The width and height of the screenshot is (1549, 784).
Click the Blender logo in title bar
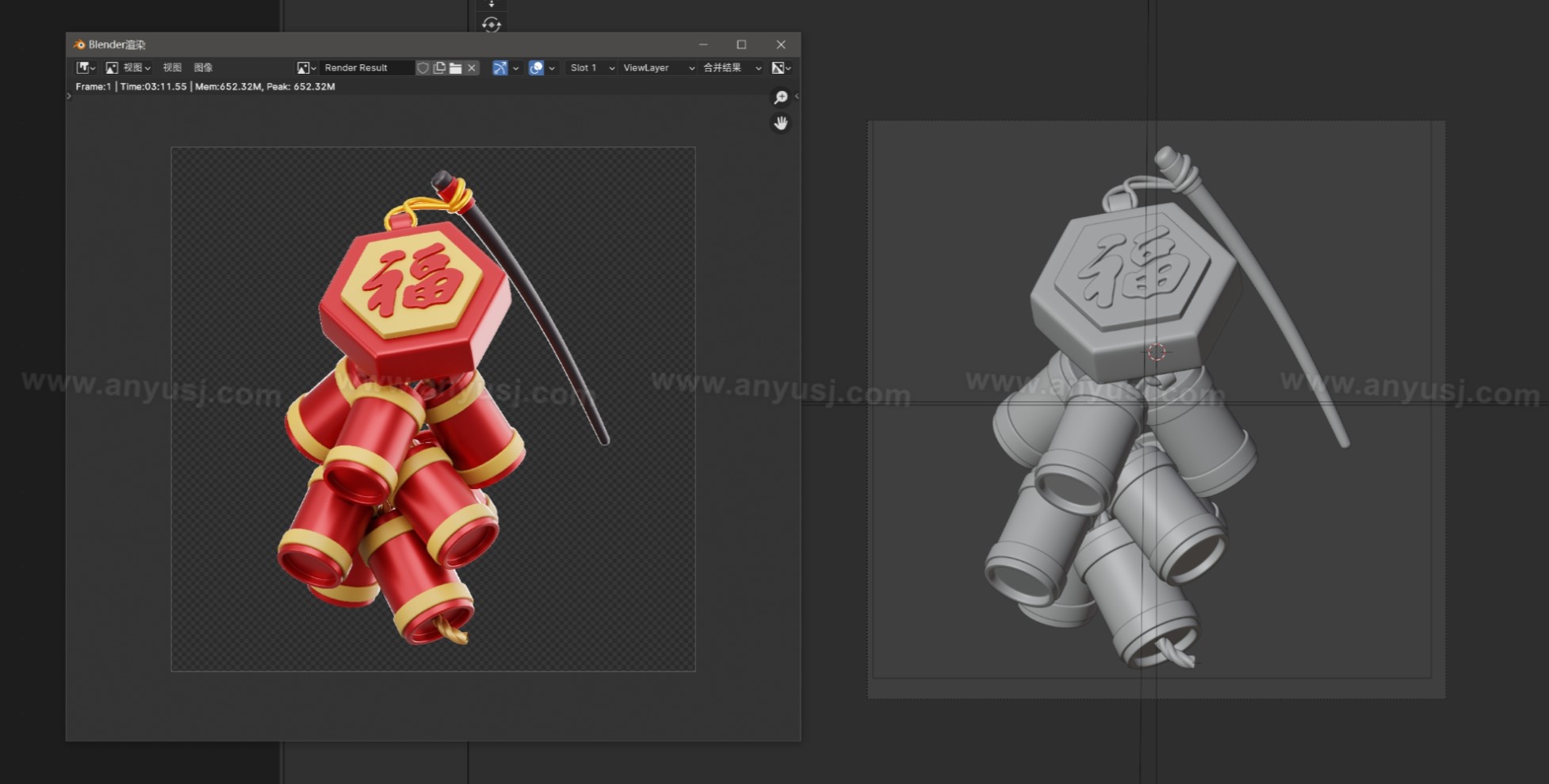point(79,44)
